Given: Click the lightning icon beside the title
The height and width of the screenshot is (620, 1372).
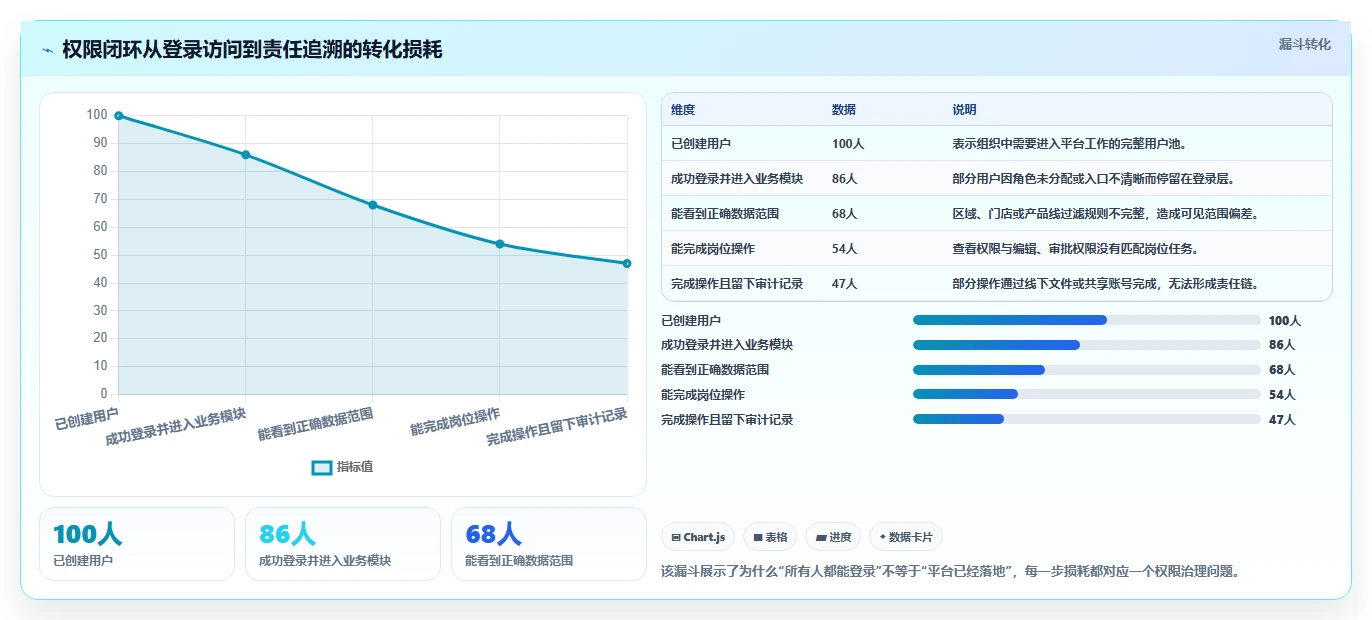Looking at the screenshot, I should 48,50.
